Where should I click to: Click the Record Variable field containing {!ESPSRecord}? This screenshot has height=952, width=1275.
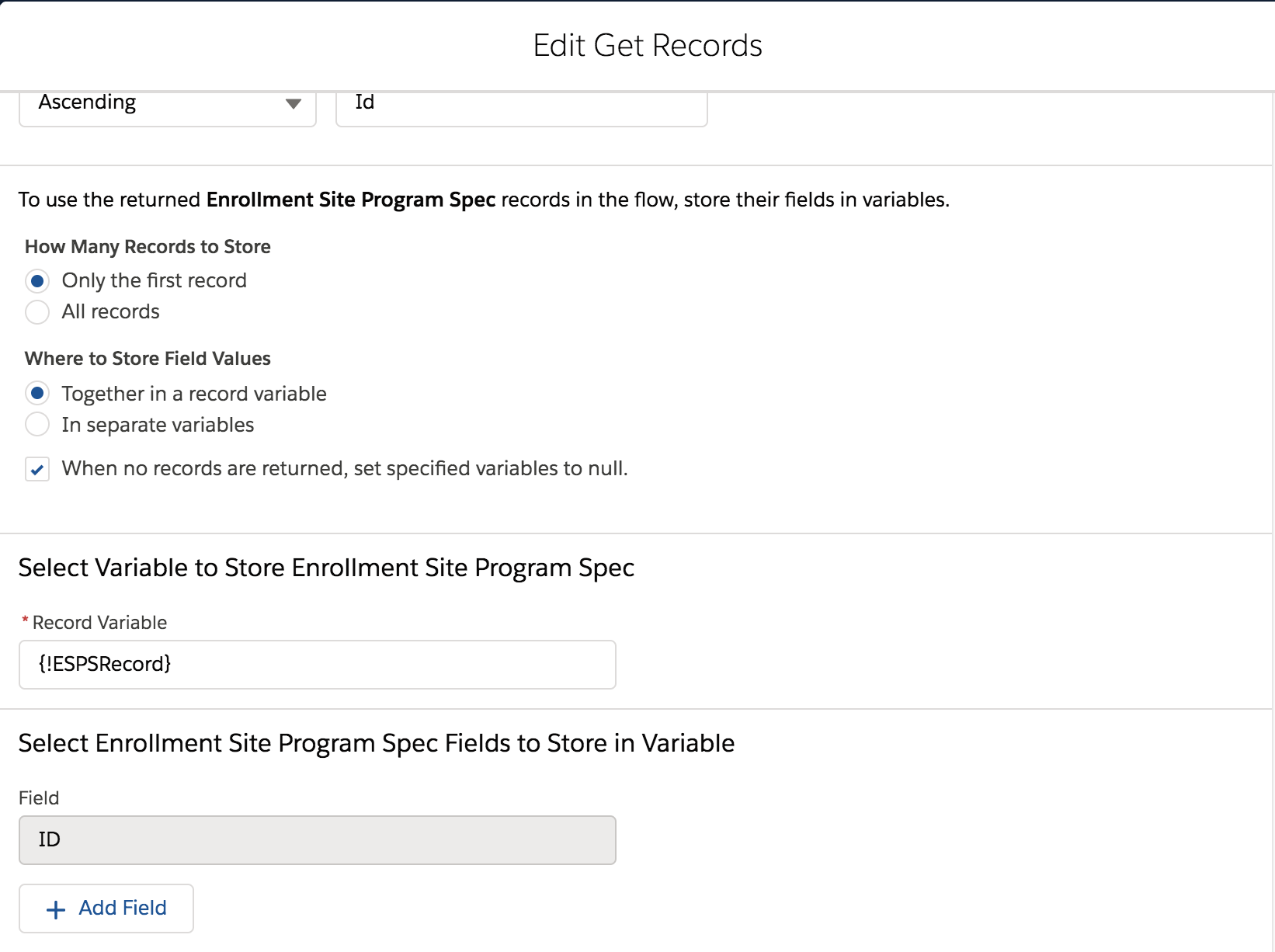(317, 665)
